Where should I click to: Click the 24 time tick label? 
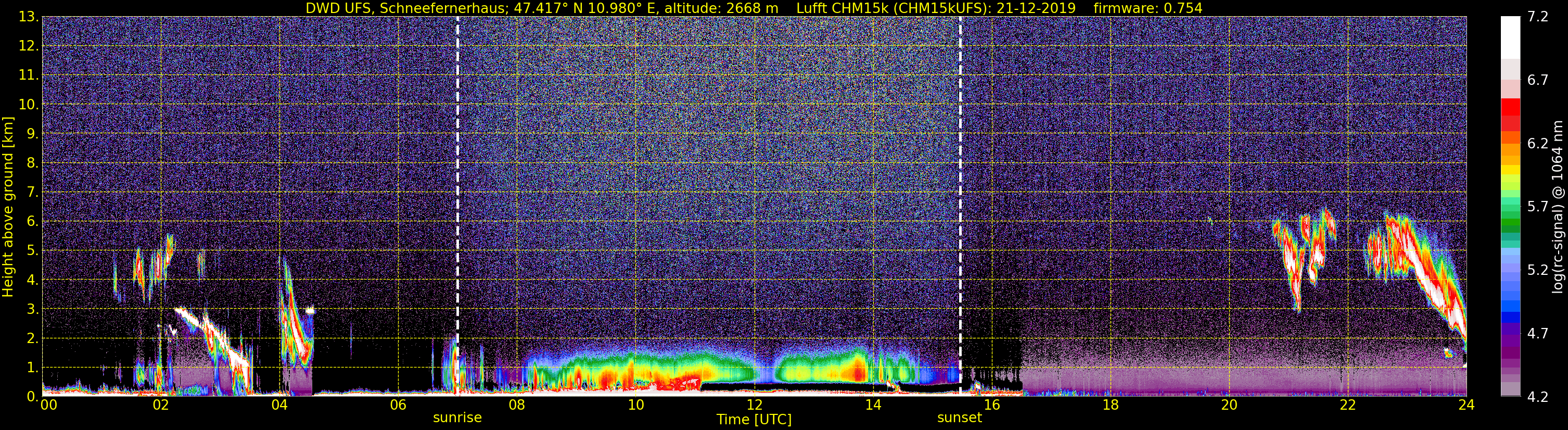(1467, 405)
